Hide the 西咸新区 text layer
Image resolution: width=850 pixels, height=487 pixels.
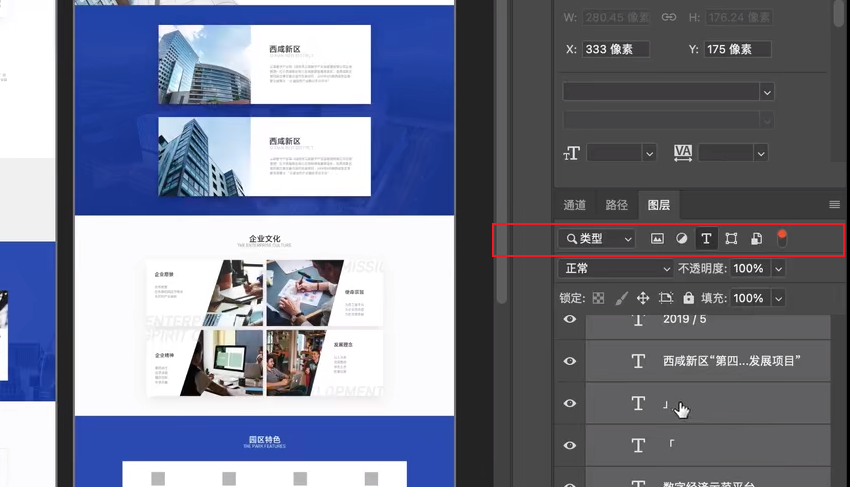570,361
